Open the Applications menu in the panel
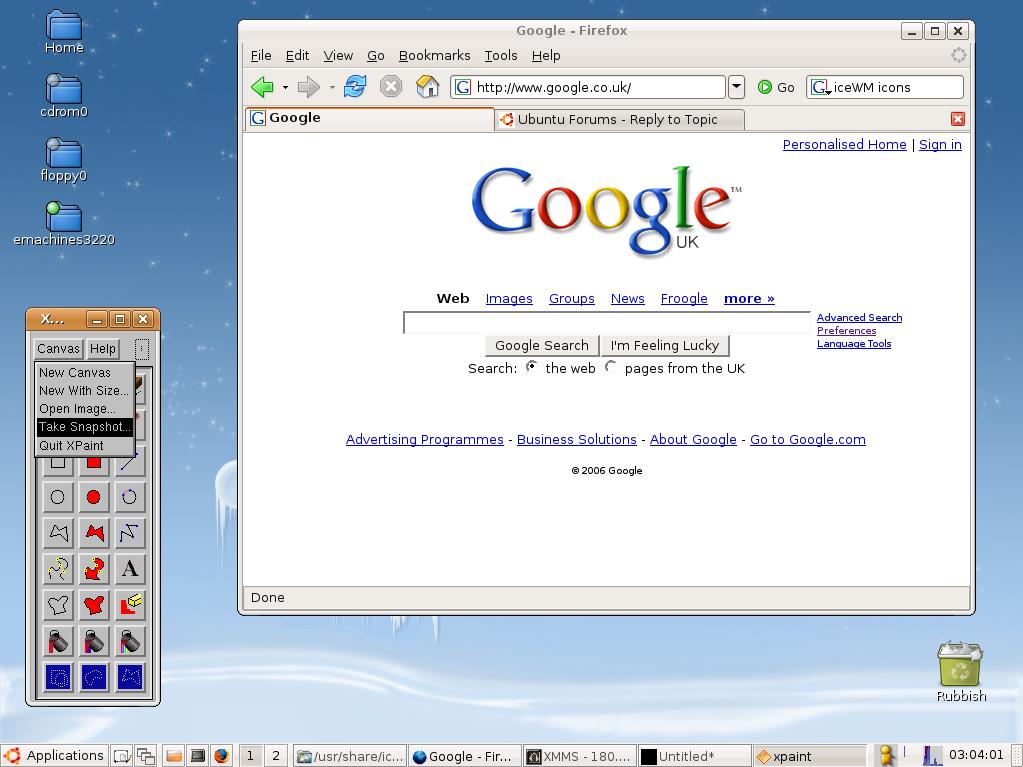This screenshot has width=1023, height=767. (x=55, y=756)
